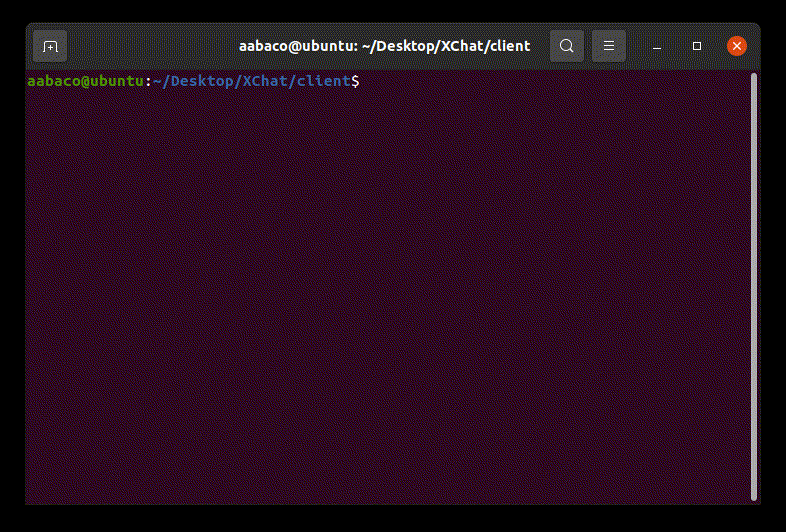The height and width of the screenshot is (532, 786).
Task: Click the top end of the scrollbar
Action: tap(753, 78)
